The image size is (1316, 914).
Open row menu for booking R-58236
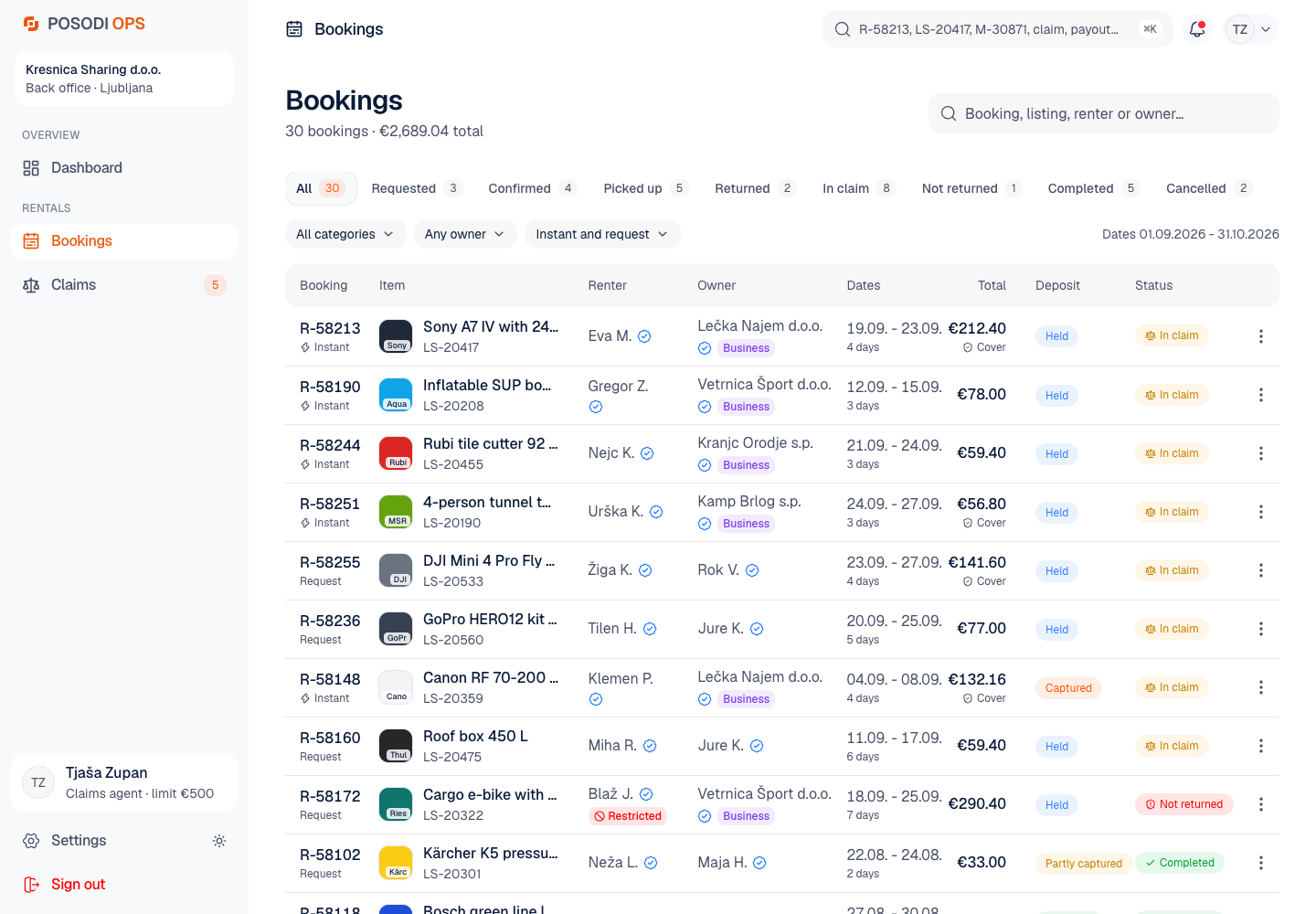(x=1261, y=629)
